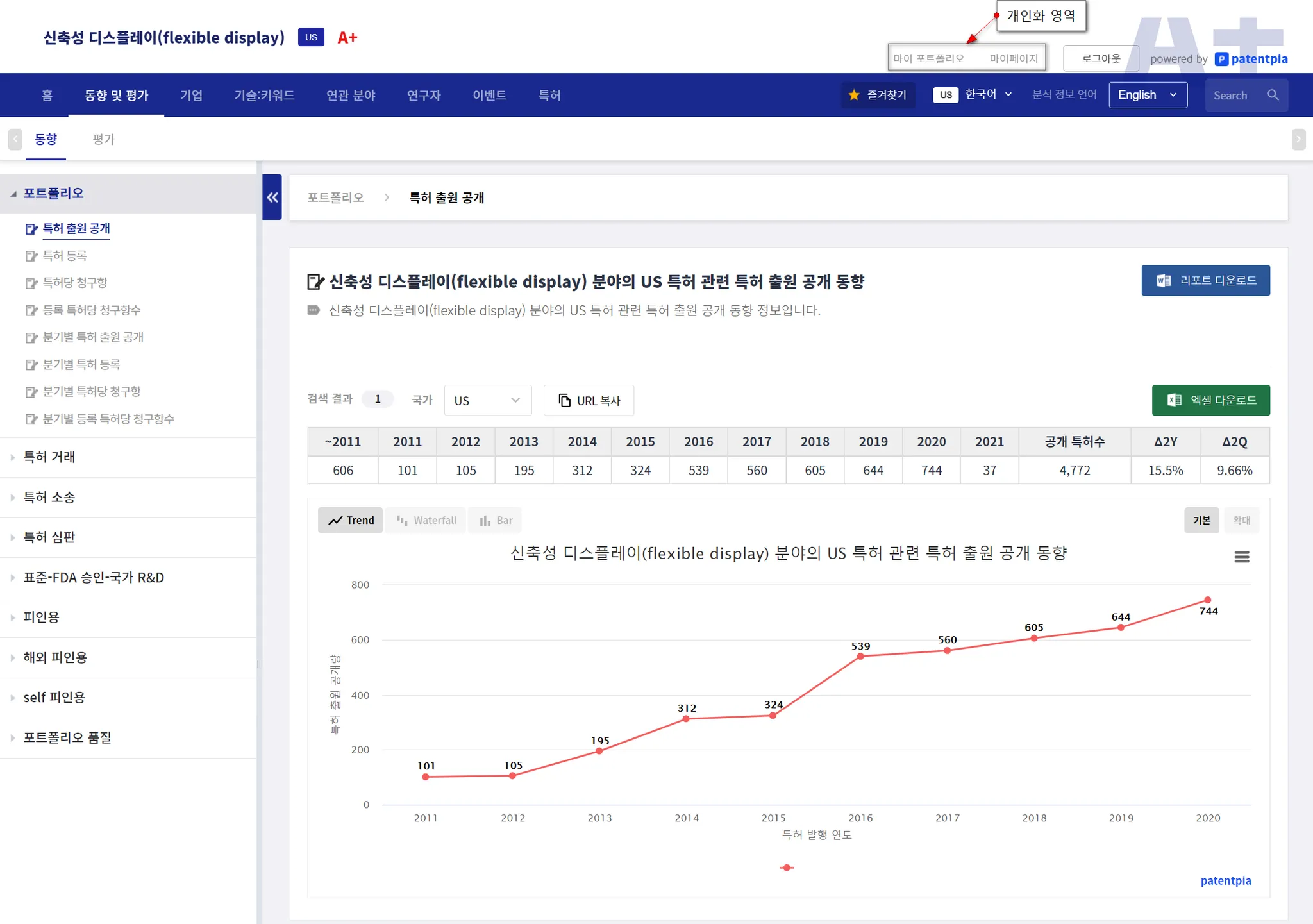Switch chart to Bar view
1313x924 pixels.
[x=496, y=520]
